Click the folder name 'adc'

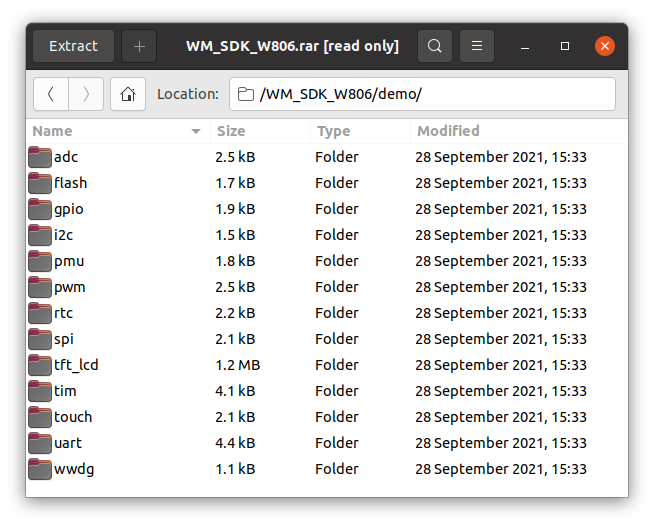coord(66,157)
